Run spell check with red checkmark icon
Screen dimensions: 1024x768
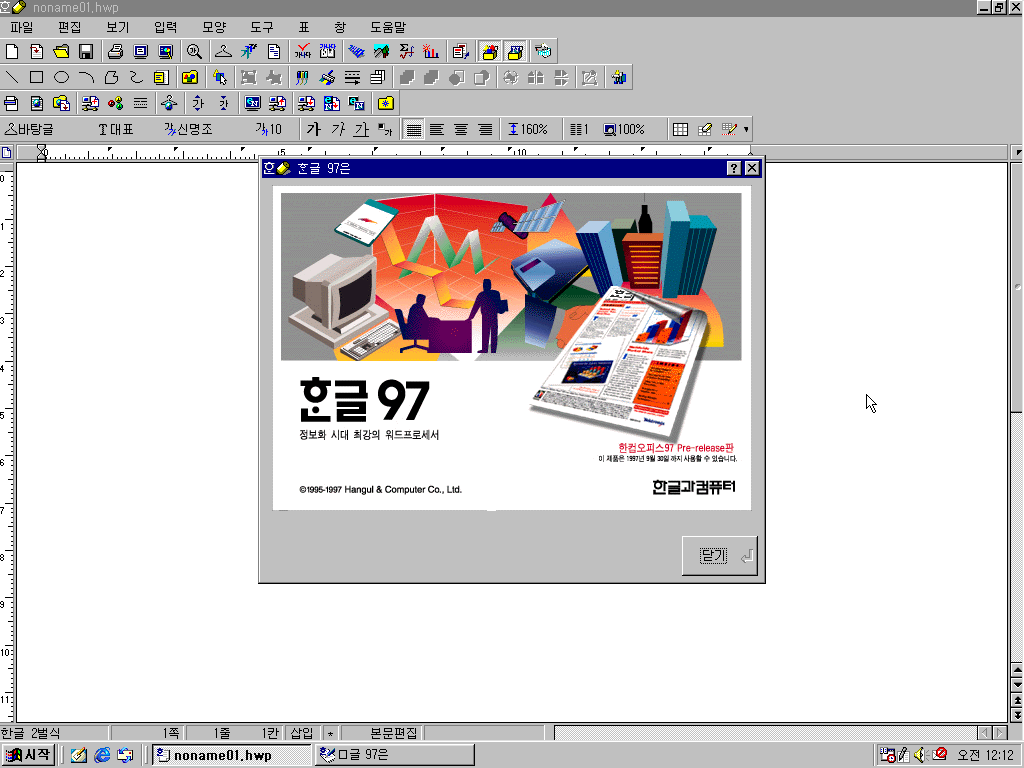tap(302, 52)
